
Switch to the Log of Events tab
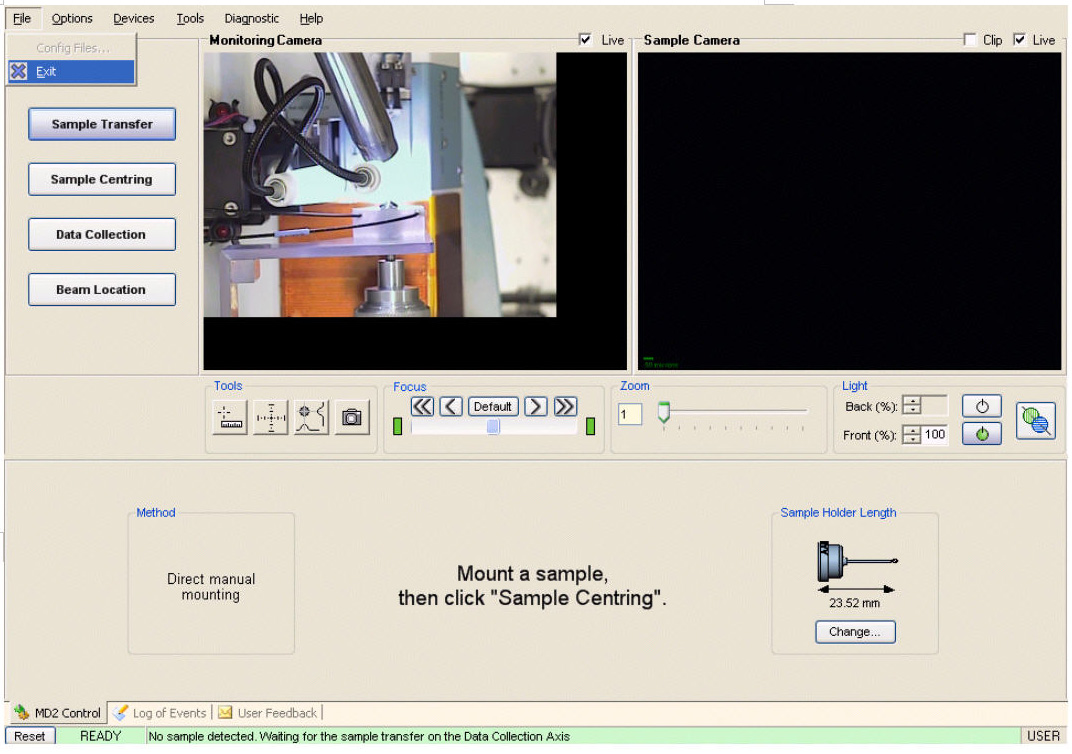160,713
